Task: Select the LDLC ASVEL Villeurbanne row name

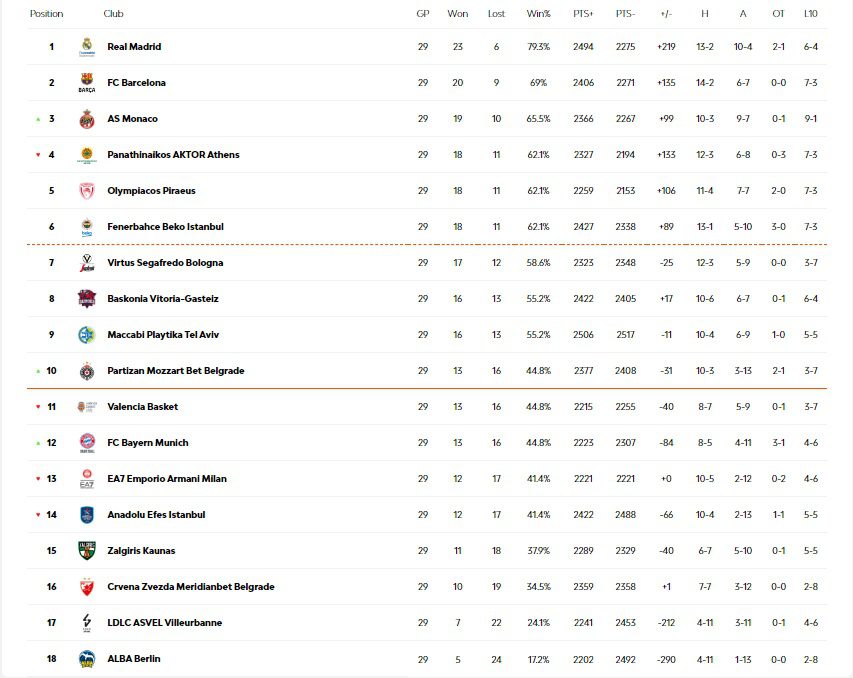Action: 164,623
